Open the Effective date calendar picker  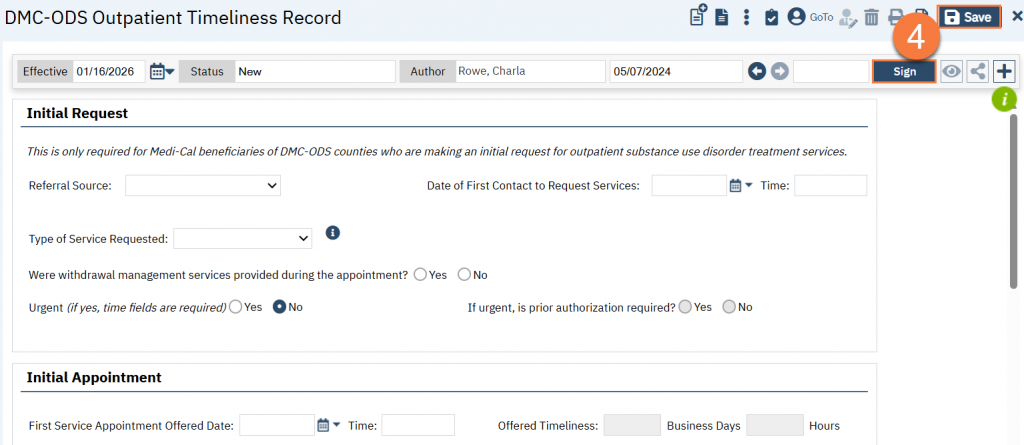tap(161, 71)
